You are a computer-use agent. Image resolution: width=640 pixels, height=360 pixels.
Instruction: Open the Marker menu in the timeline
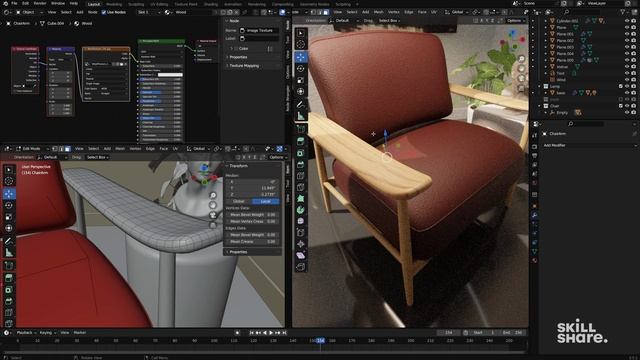point(80,333)
